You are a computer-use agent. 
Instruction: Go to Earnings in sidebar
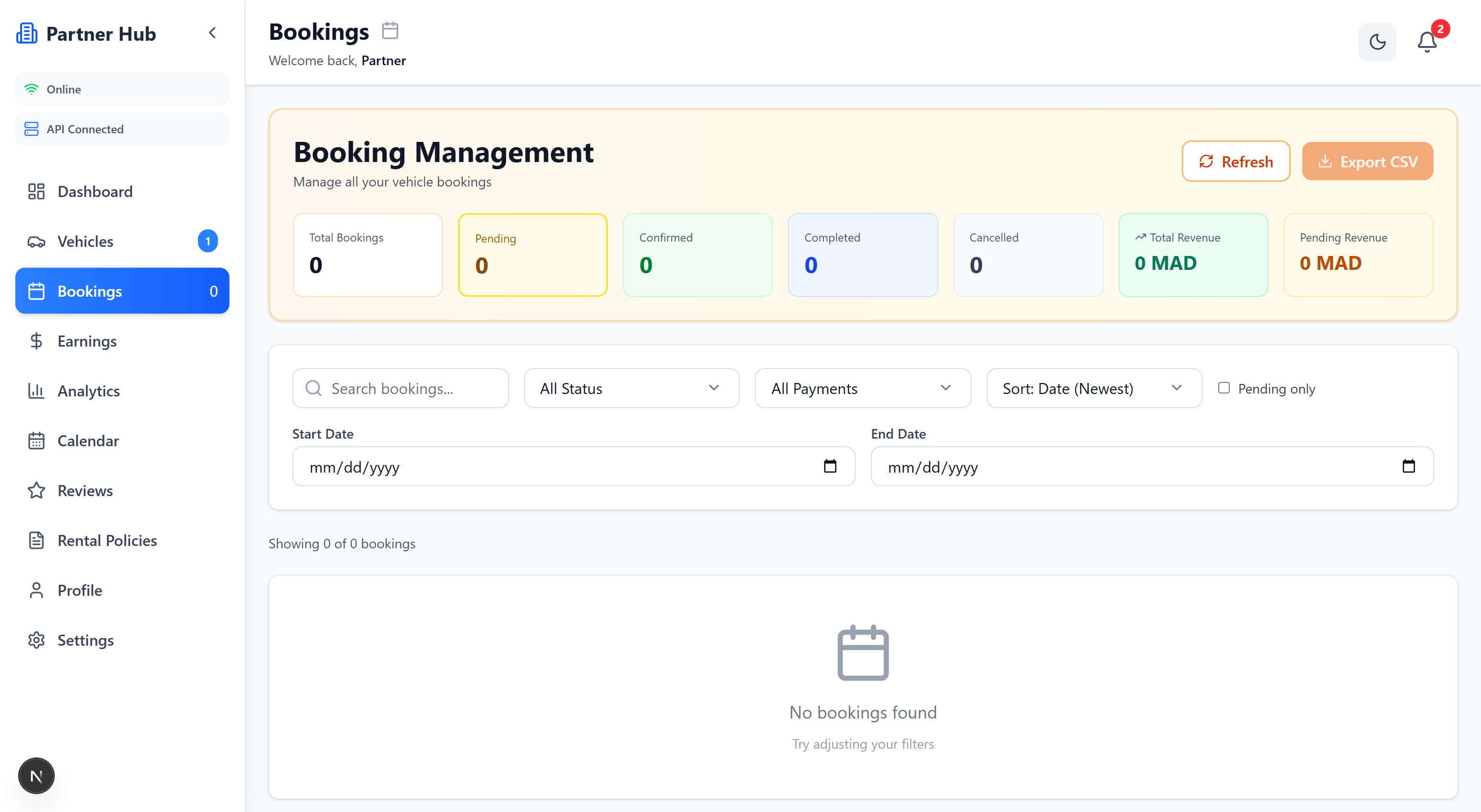click(x=87, y=341)
